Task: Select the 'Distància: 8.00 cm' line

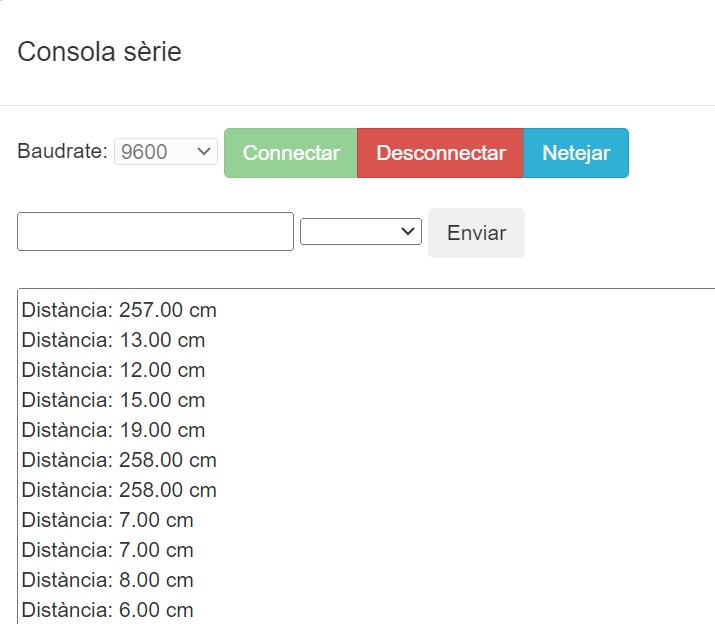Action: tap(108, 580)
